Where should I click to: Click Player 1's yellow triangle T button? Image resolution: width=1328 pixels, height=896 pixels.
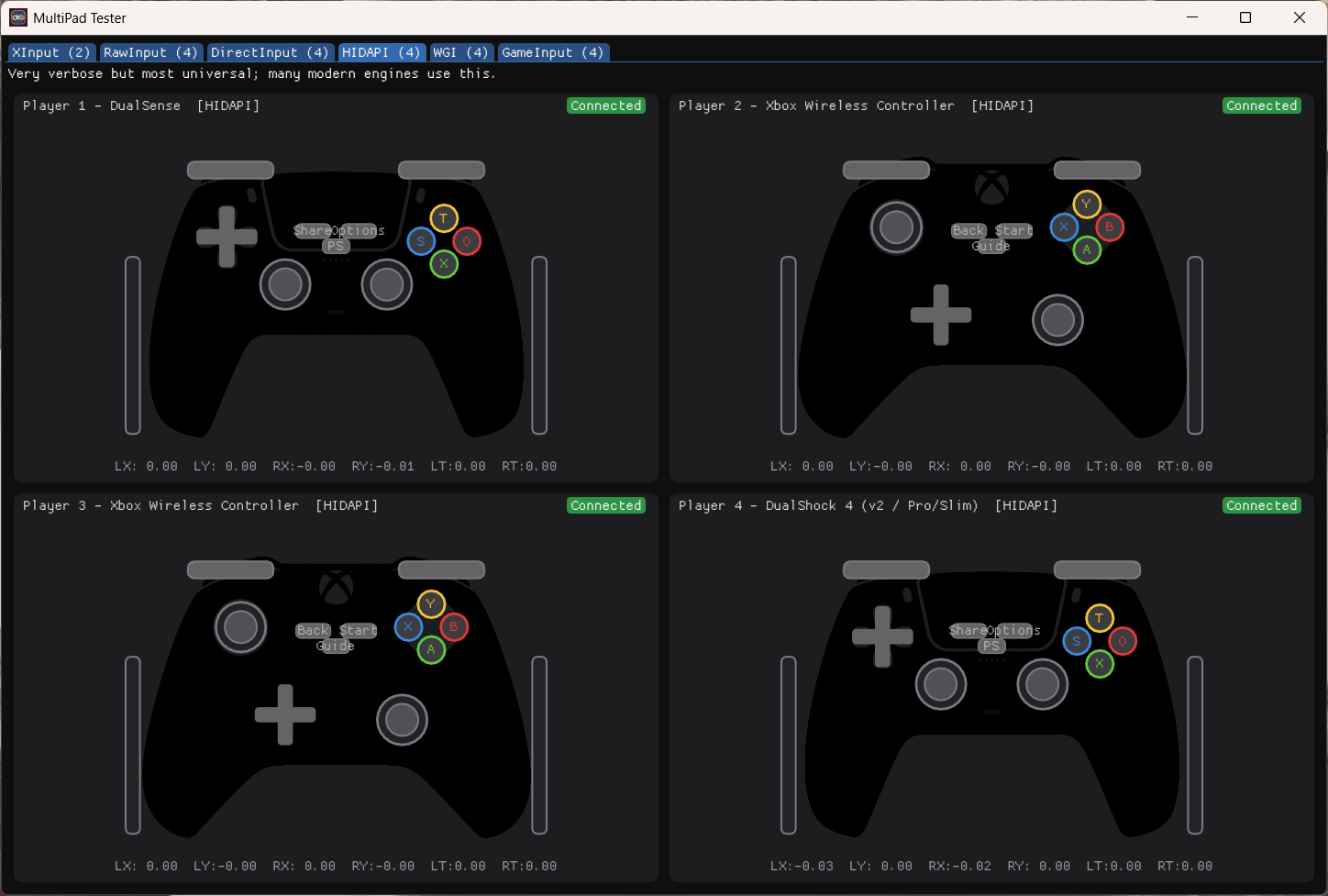(x=444, y=218)
